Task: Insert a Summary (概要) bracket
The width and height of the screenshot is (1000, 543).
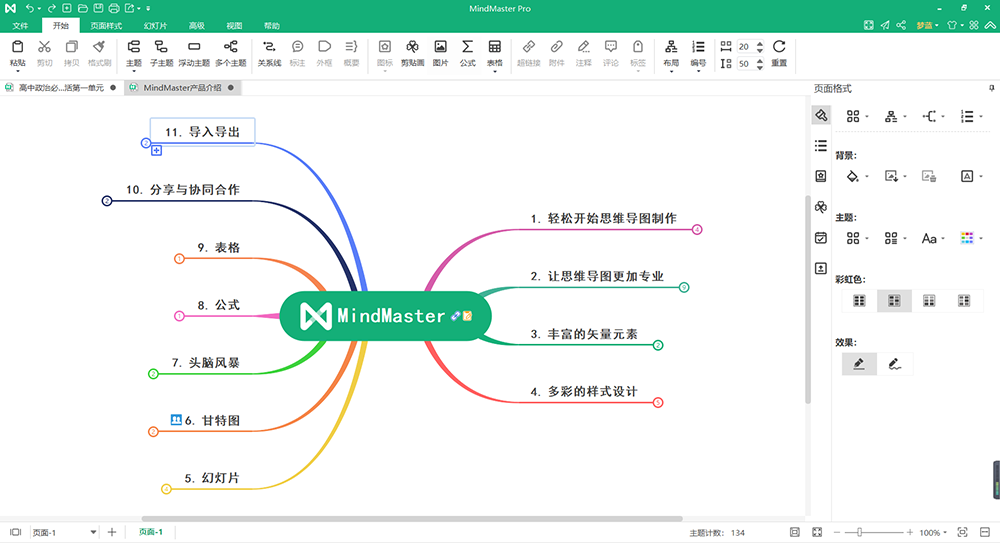Action: pyautogui.click(x=351, y=53)
